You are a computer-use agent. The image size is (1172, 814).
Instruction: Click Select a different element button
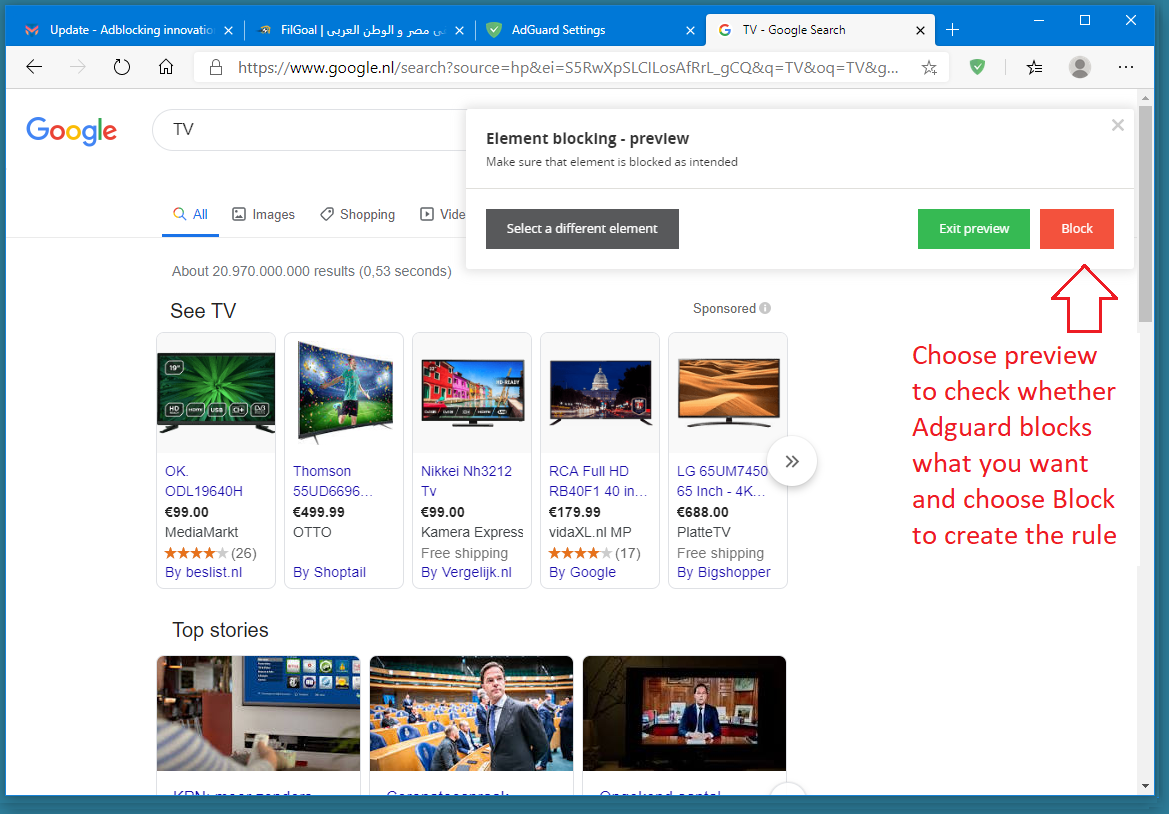582,229
